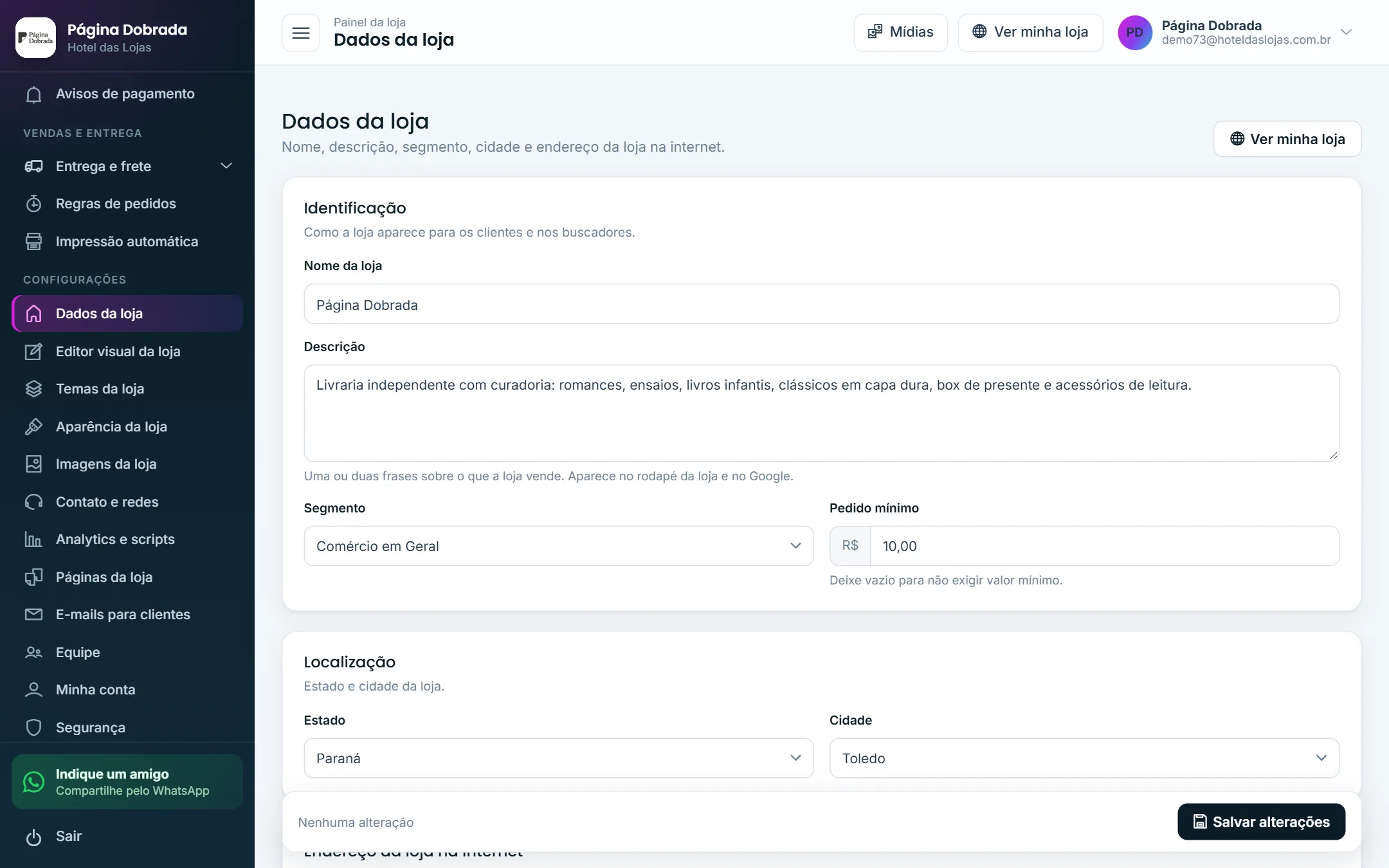Viewport: 1389px width, 868px height.
Task: Click the PD user avatar
Action: (x=1135, y=33)
